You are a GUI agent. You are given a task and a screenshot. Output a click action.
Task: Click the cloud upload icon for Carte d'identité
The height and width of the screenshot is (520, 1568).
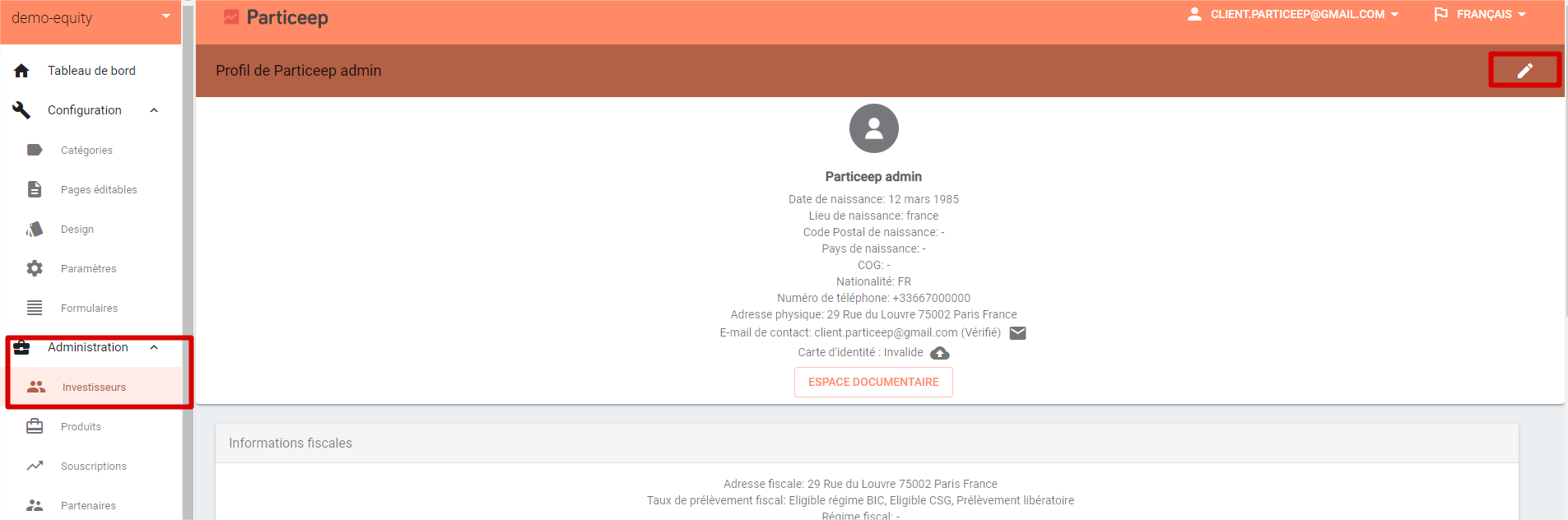coord(939,353)
